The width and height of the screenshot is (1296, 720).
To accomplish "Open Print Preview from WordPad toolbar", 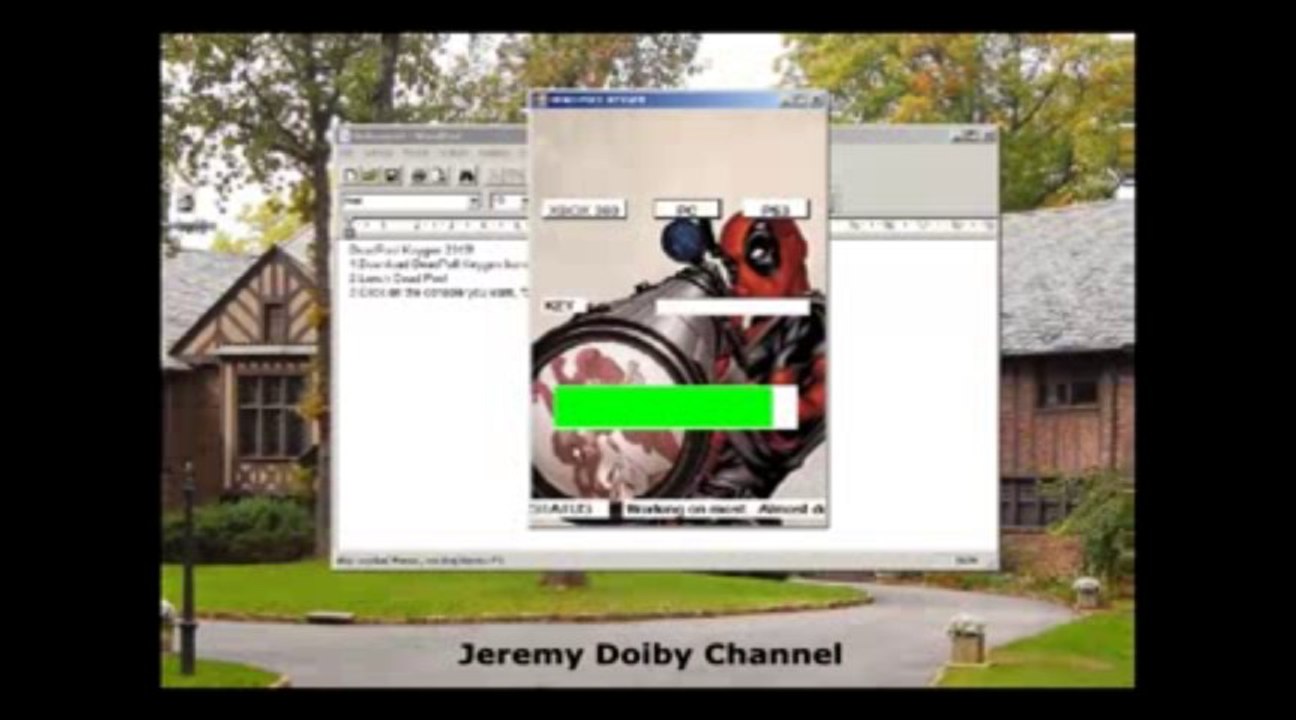I will point(439,176).
